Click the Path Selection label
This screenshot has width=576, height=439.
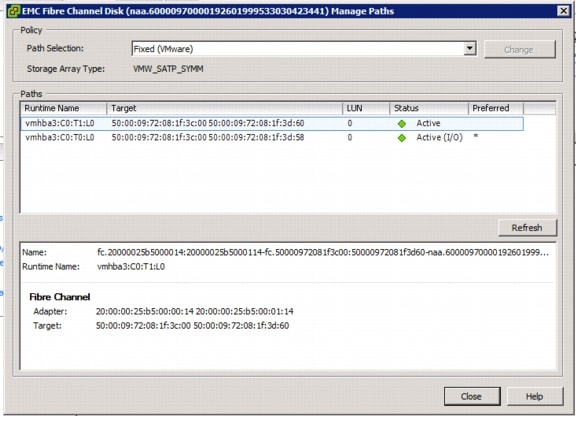(55, 48)
